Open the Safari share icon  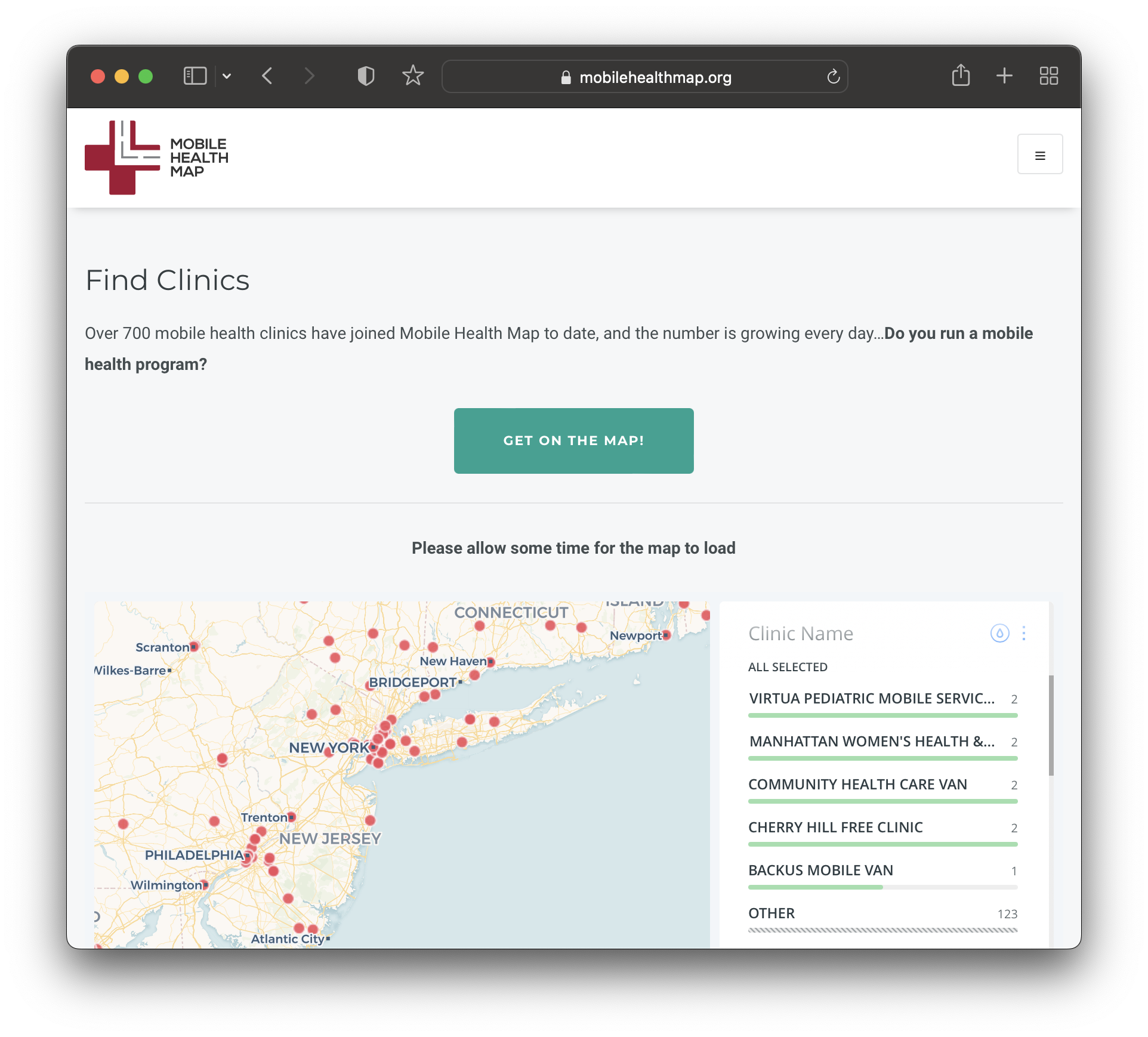click(960, 76)
